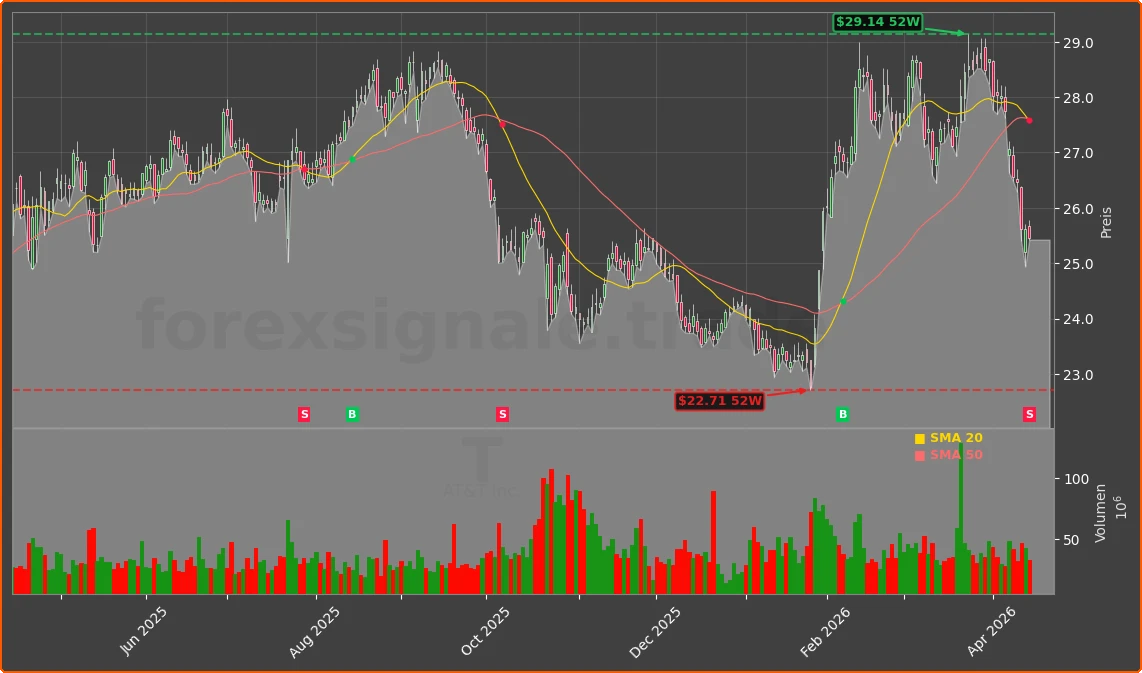The height and width of the screenshot is (673, 1142).
Task: Click the B buy marker before Feb 2026
Action: (841, 414)
